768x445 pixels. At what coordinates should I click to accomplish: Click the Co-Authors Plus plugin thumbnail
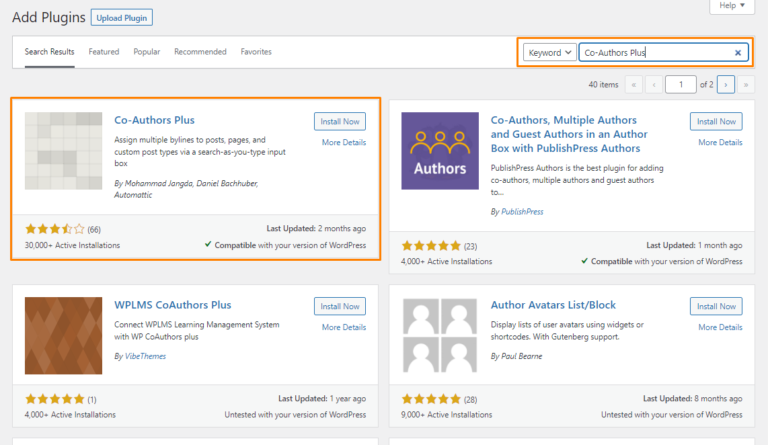[x=64, y=151]
